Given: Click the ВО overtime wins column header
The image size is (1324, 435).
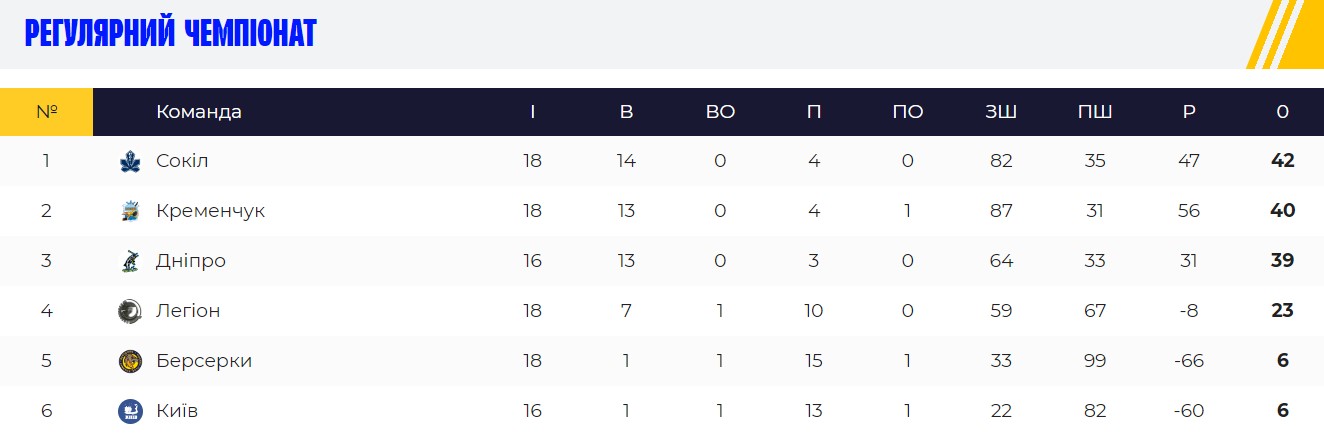Looking at the screenshot, I should (720, 112).
